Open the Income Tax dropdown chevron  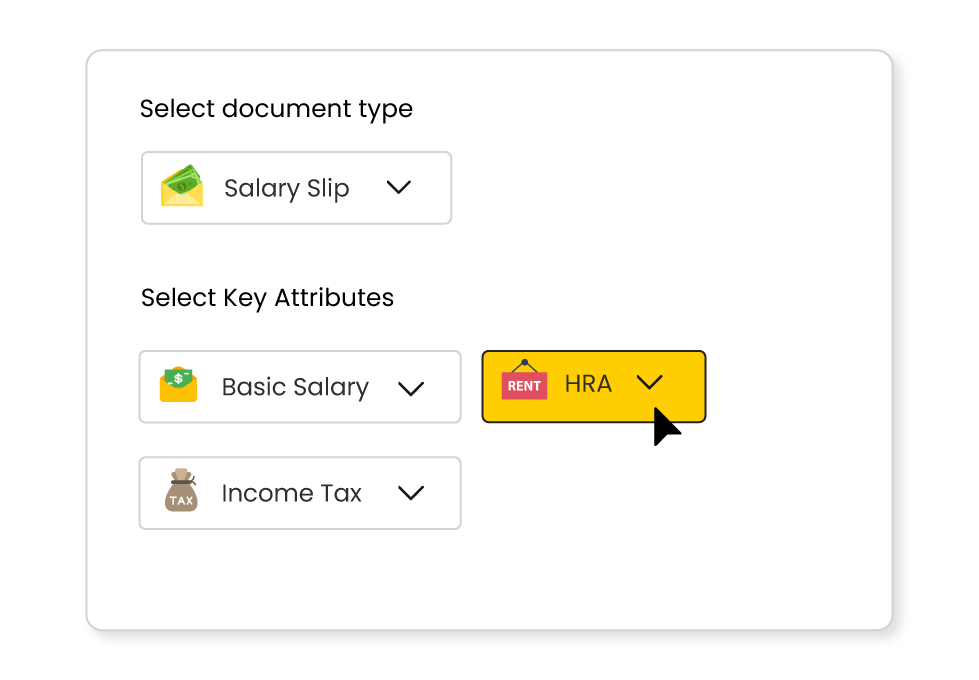pos(411,492)
